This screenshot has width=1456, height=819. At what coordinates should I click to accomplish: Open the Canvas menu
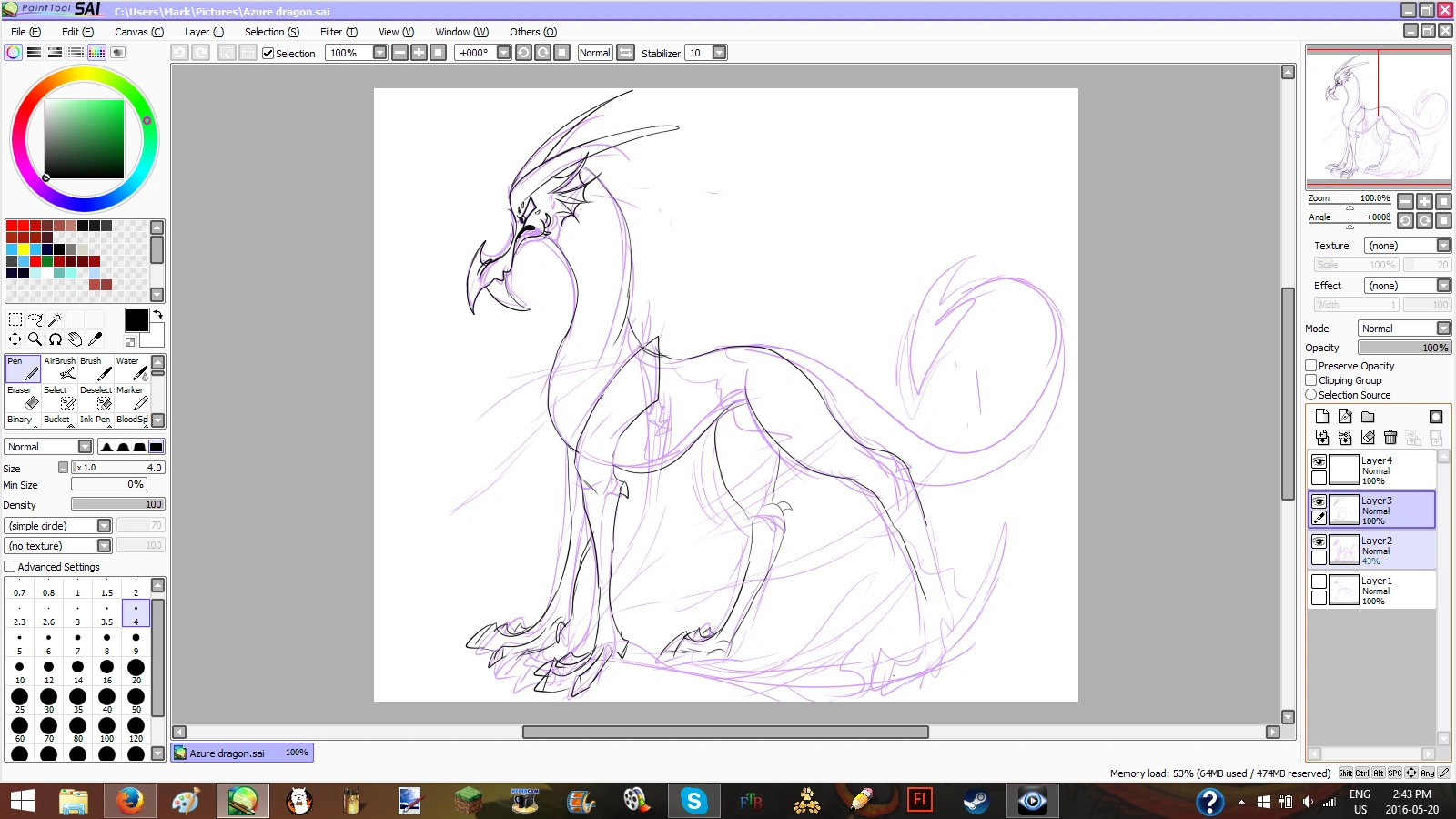(138, 32)
